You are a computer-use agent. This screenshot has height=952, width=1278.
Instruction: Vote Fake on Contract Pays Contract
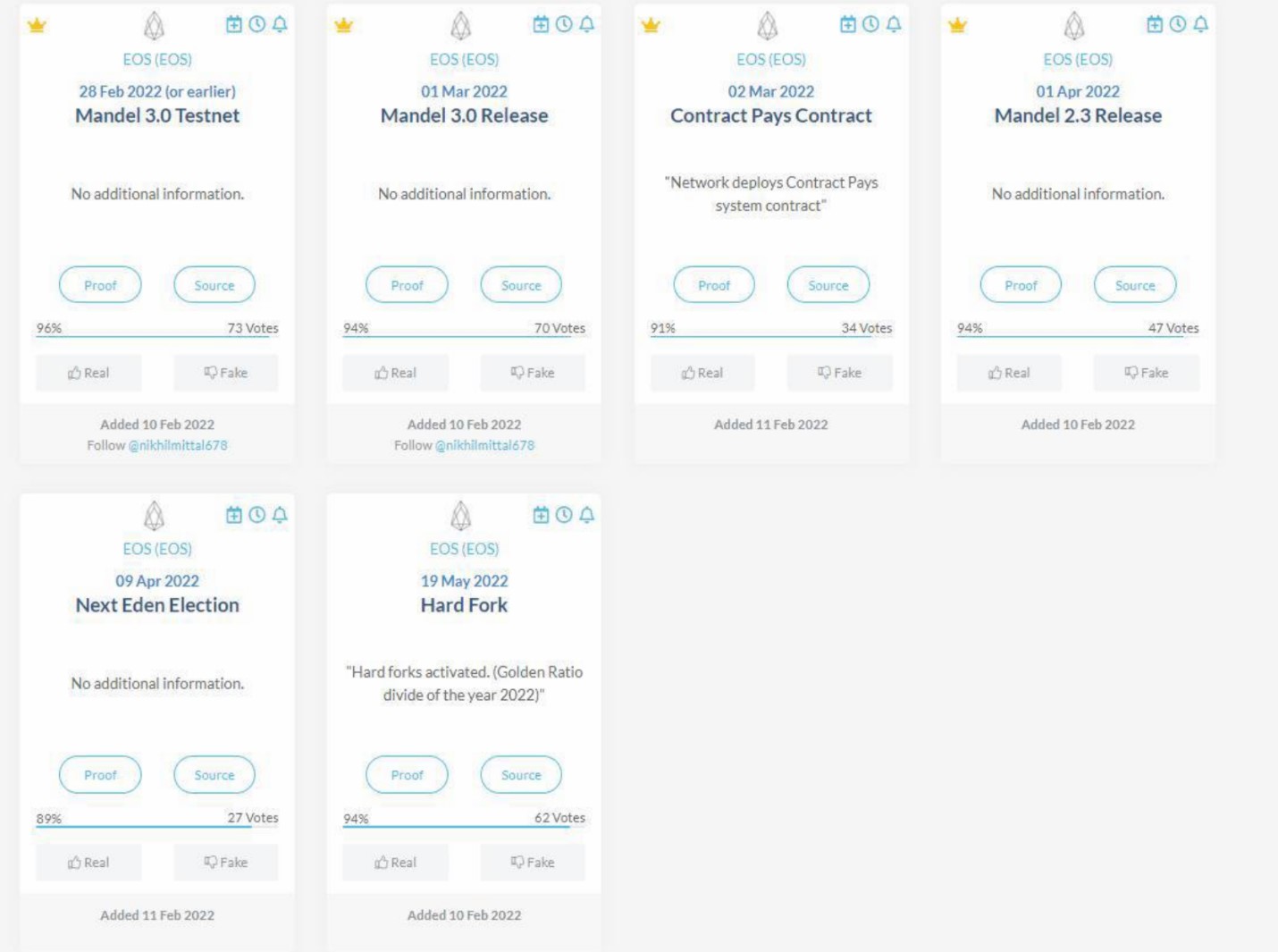[839, 373]
